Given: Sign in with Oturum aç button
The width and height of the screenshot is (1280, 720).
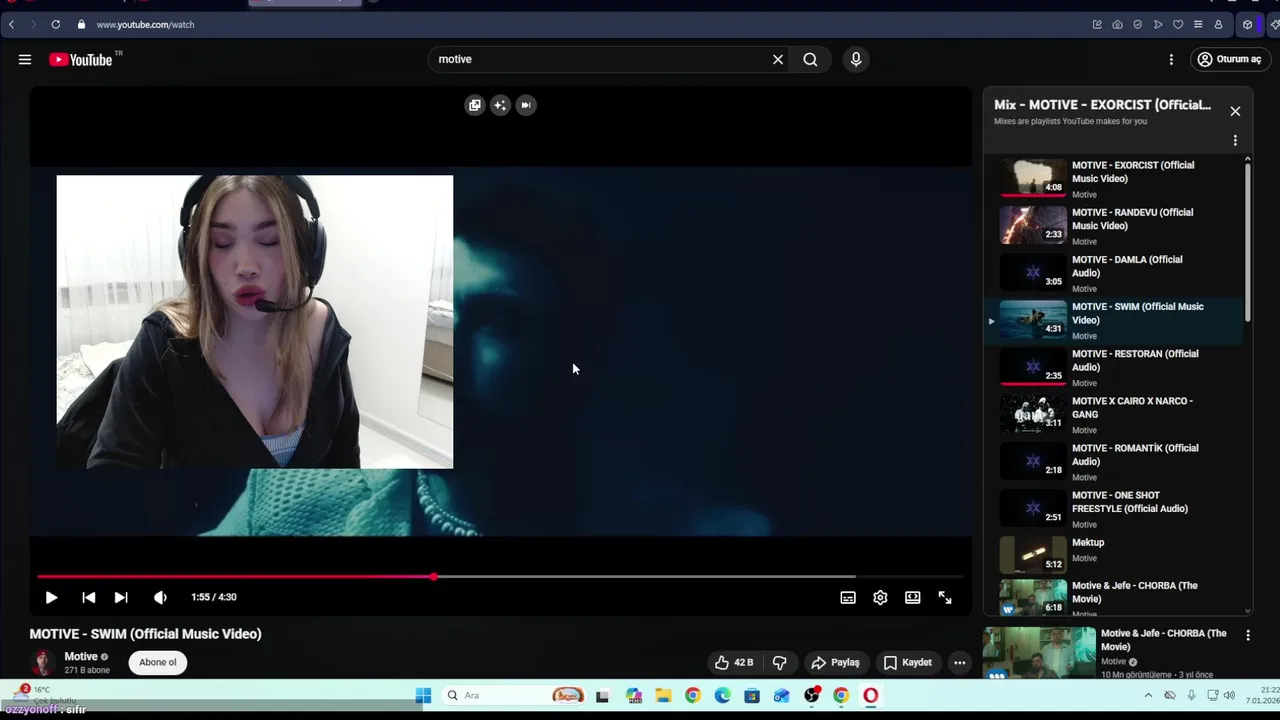Looking at the screenshot, I should [x=1230, y=60].
